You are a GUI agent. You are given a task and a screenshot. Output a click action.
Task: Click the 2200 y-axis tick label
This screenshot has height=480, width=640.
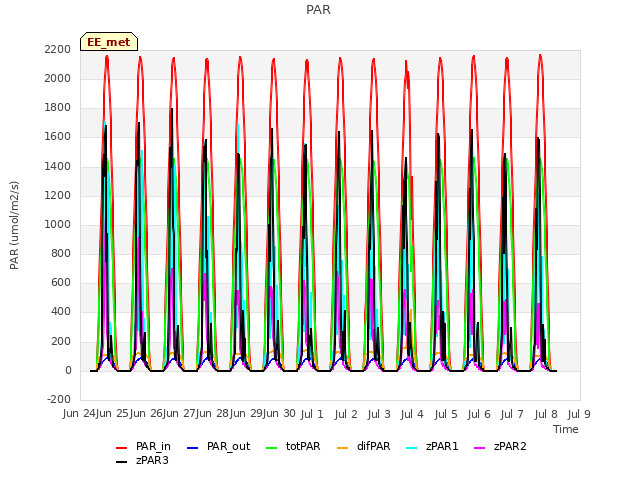[x=58, y=49]
